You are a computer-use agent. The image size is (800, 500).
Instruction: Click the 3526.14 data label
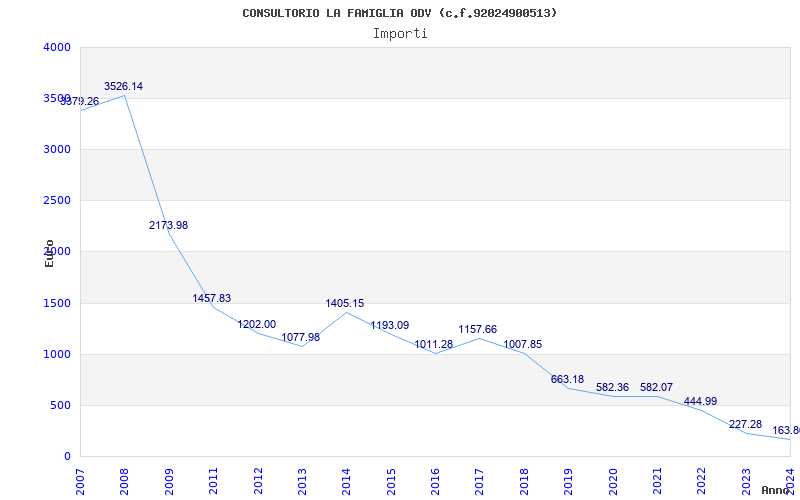click(123, 87)
